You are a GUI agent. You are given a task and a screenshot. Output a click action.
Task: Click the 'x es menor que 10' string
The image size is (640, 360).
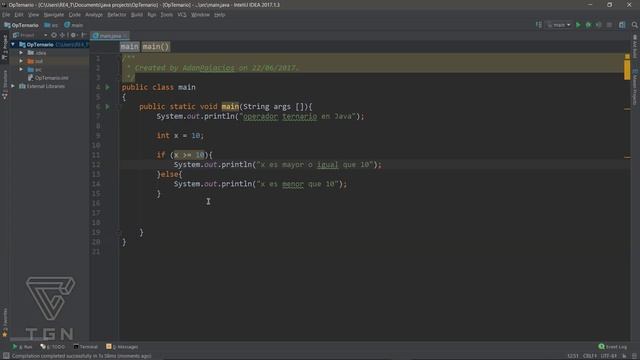coord(298,184)
